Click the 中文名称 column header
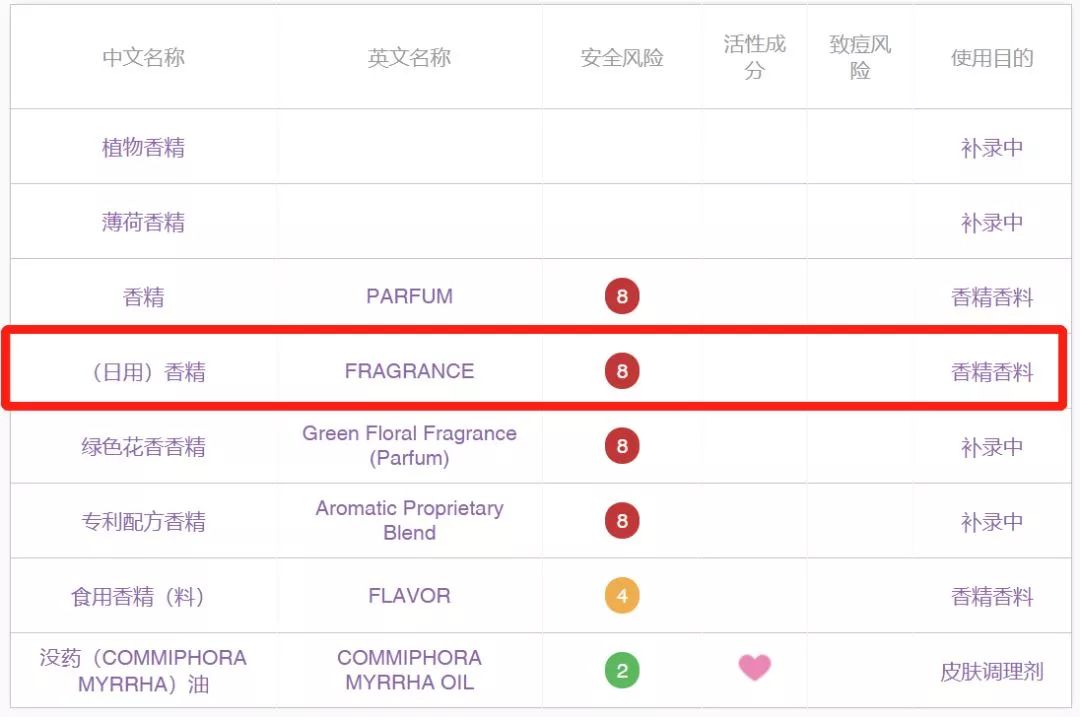 tap(143, 57)
